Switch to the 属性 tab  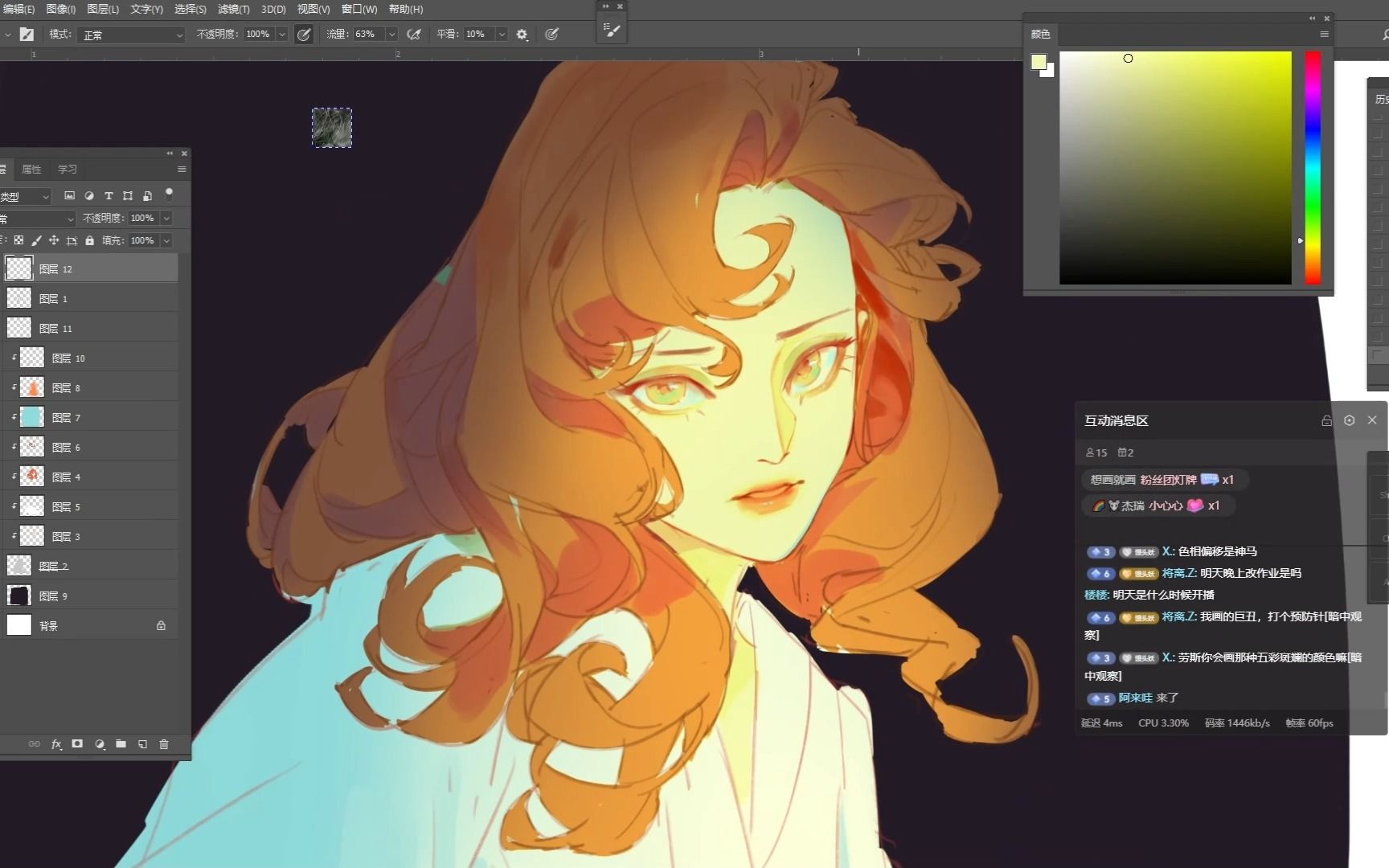[x=31, y=169]
